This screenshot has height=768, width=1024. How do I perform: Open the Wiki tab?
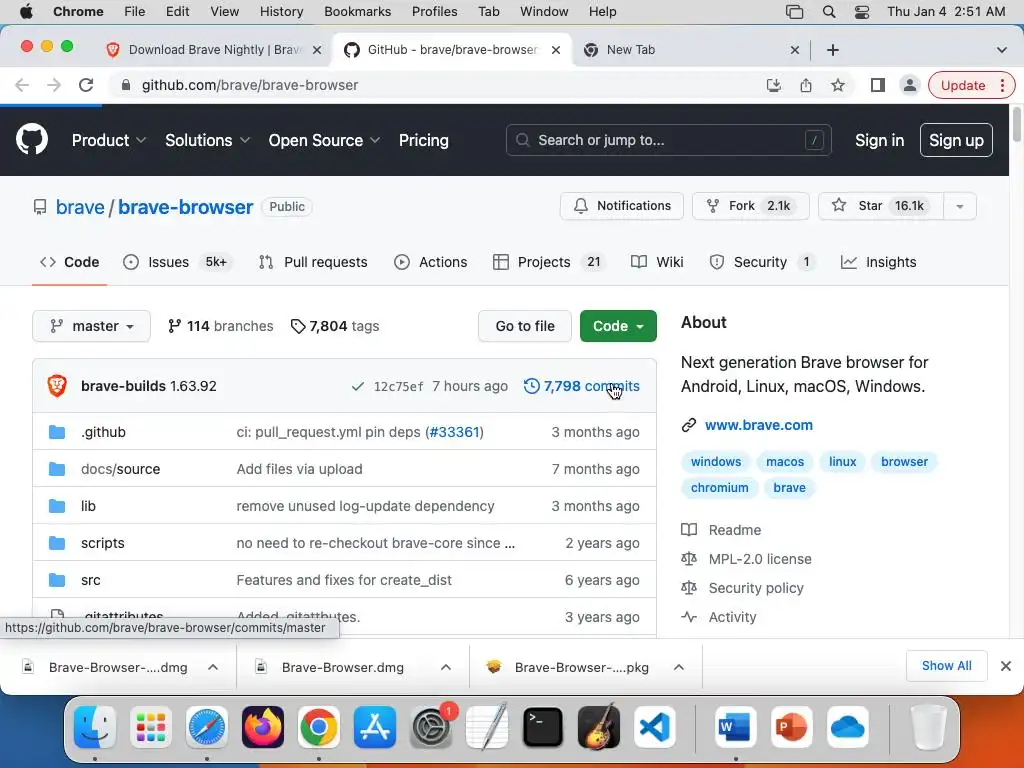click(x=657, y=262)
